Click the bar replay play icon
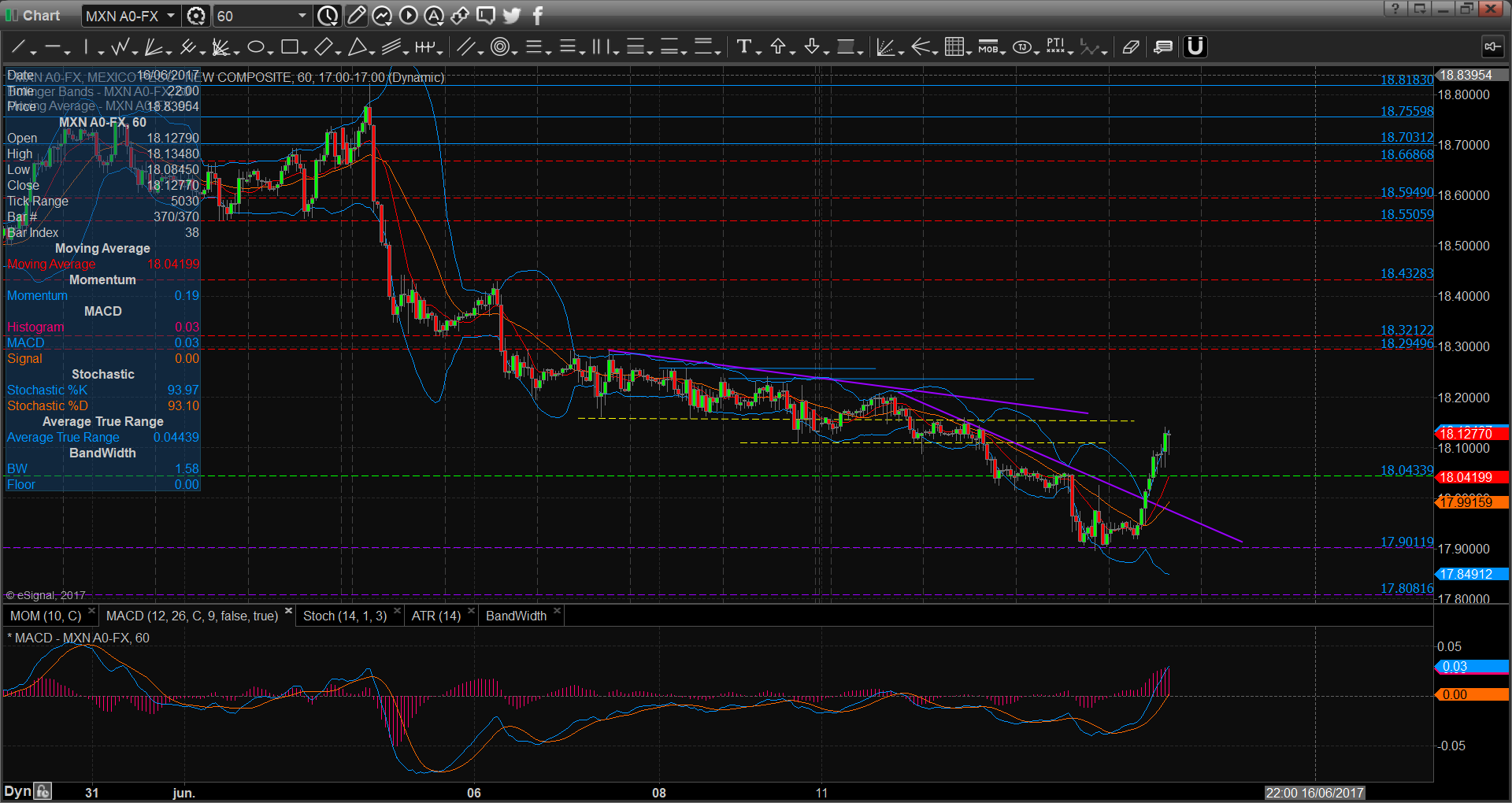The image size is (1512, 803). coord(408,15)
